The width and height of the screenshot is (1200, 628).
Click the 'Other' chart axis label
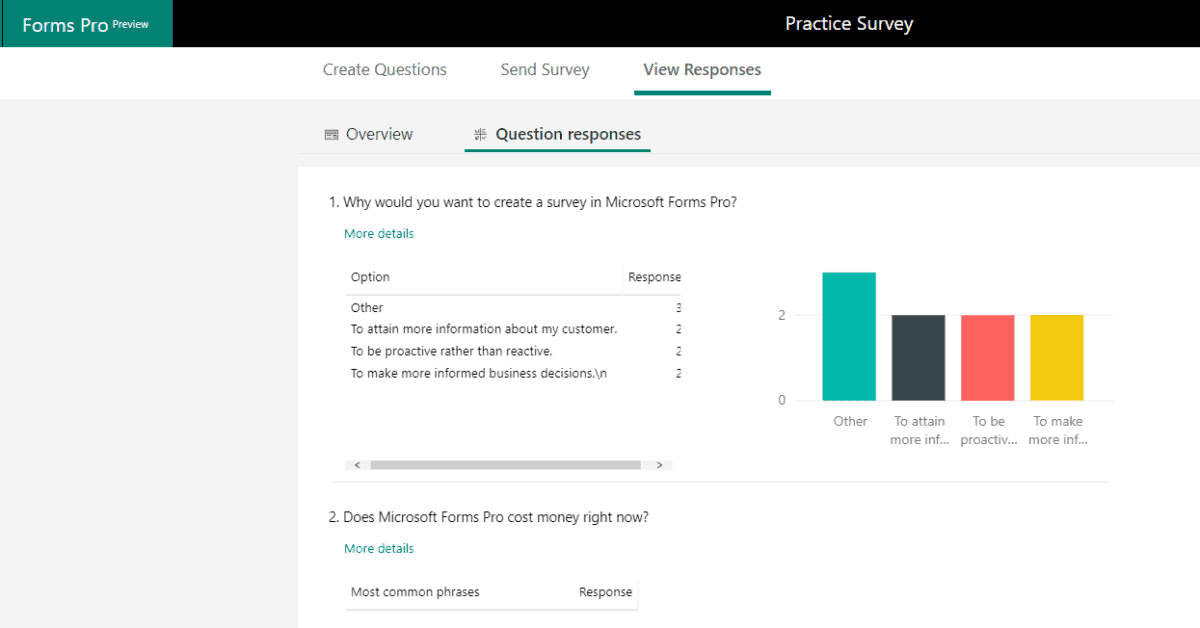pyautogui.click(x=850, y=421)
